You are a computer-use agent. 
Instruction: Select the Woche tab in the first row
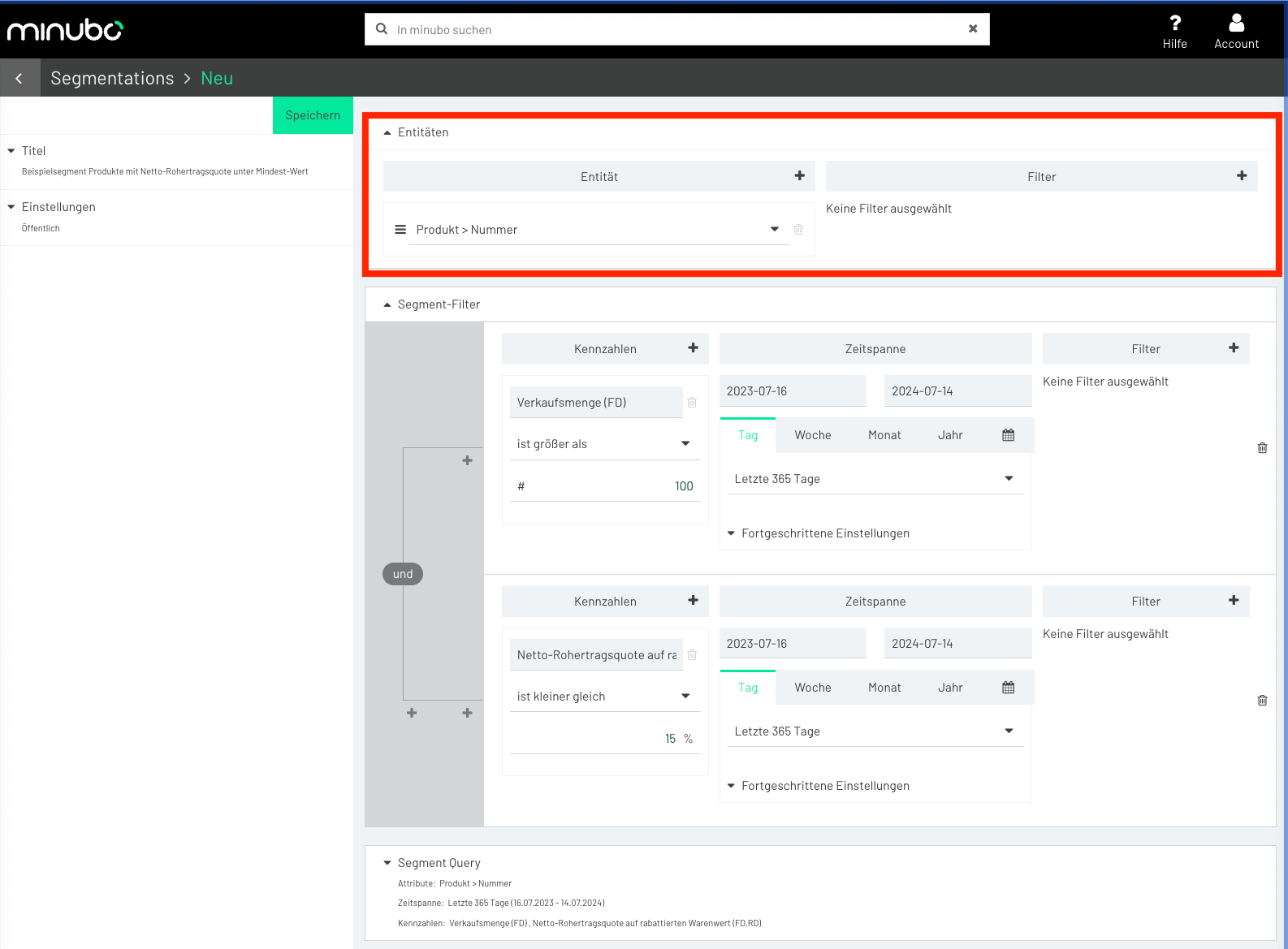(813, 435)
